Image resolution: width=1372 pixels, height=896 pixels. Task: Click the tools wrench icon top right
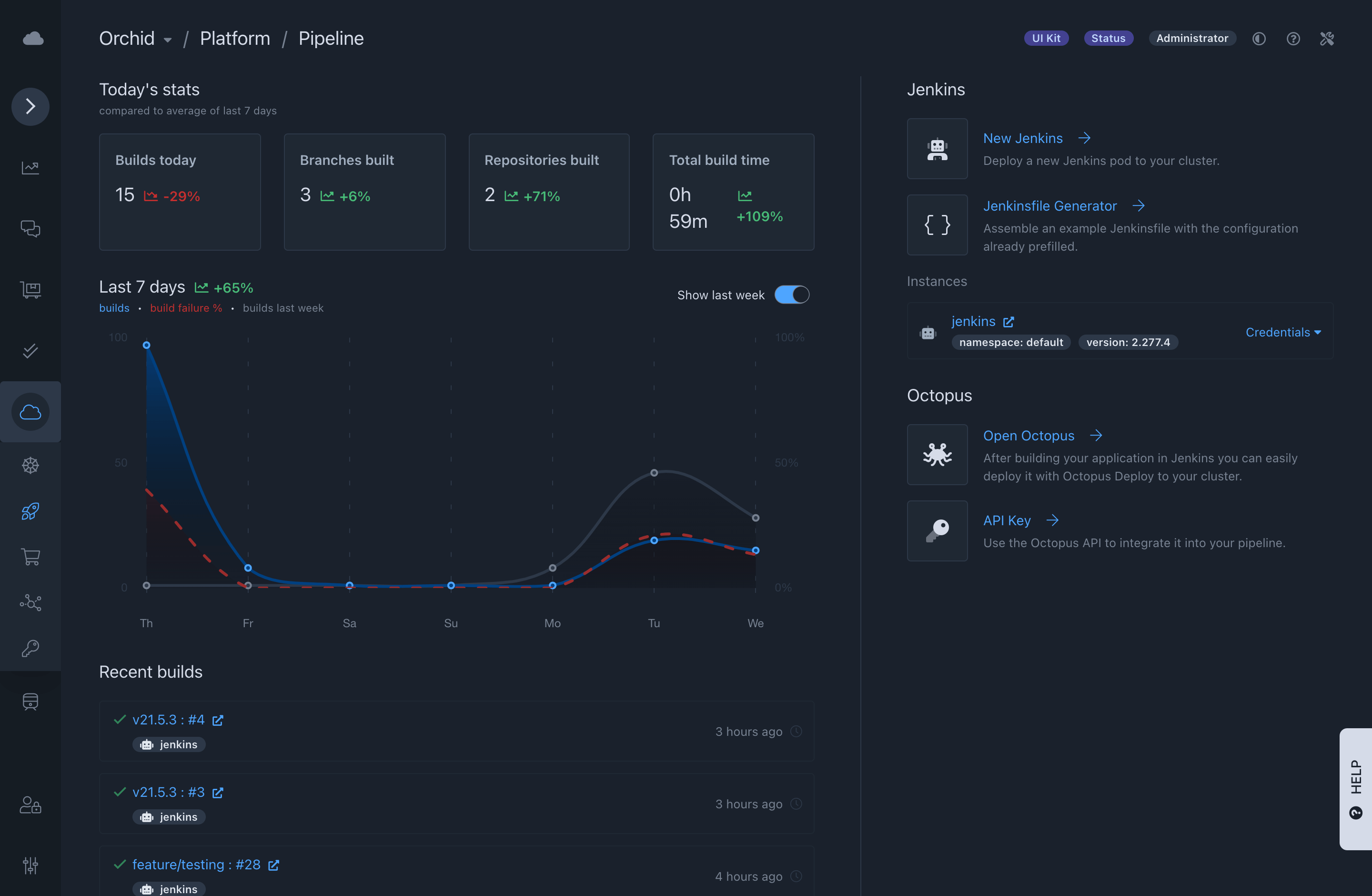click(1327, 39)
